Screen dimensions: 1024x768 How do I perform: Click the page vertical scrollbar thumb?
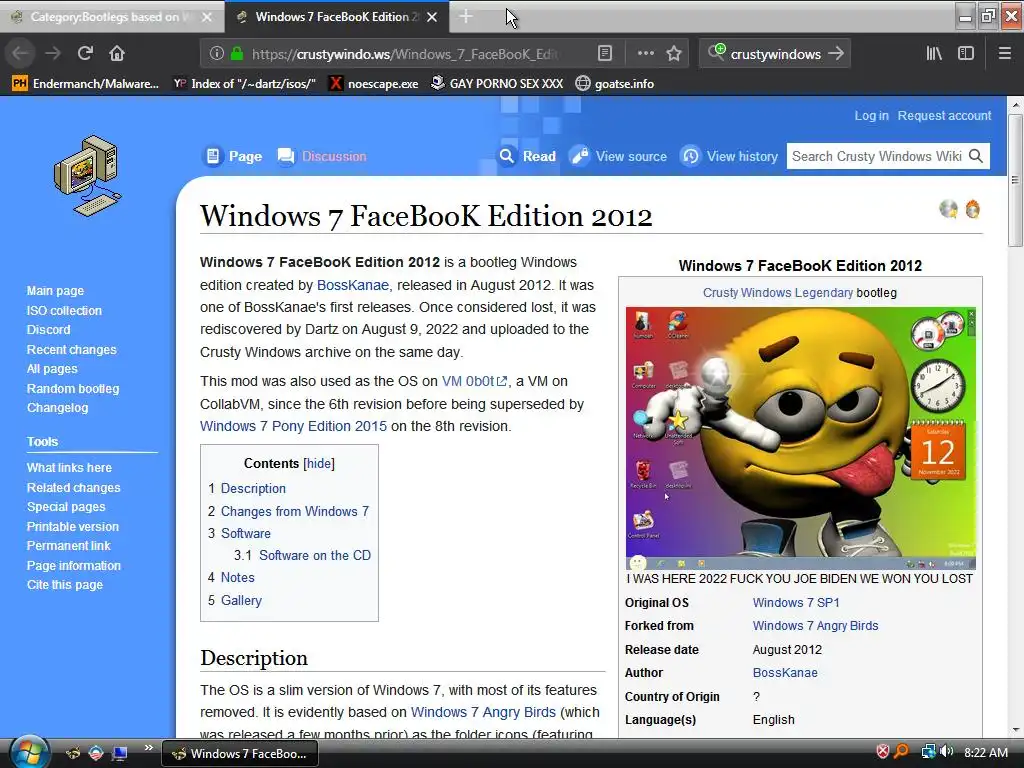(x=1015, y=181)
